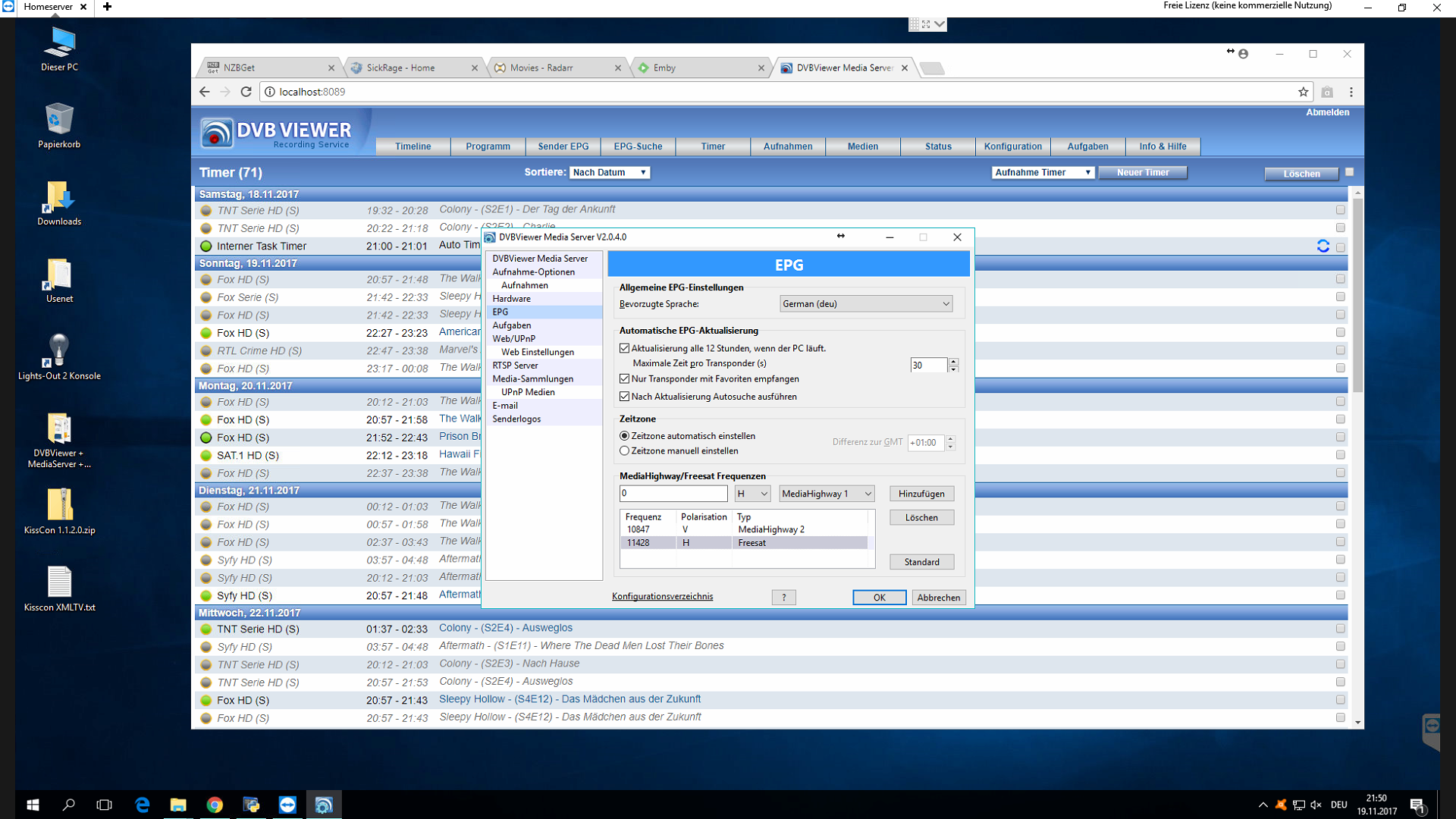Open the Timeline tab
Screen dimensions: 1456x819
tap(413, 146)
